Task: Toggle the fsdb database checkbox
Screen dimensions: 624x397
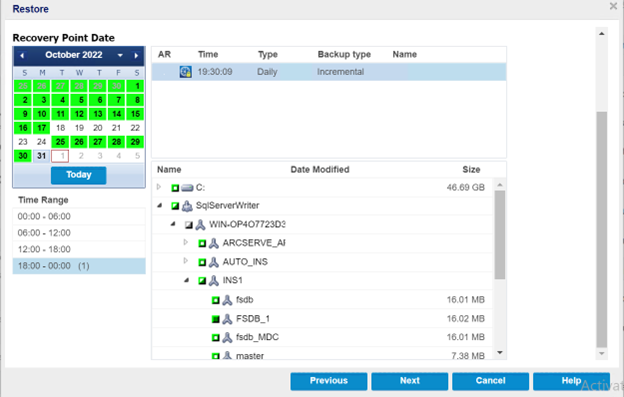Action: click(216, 300)
